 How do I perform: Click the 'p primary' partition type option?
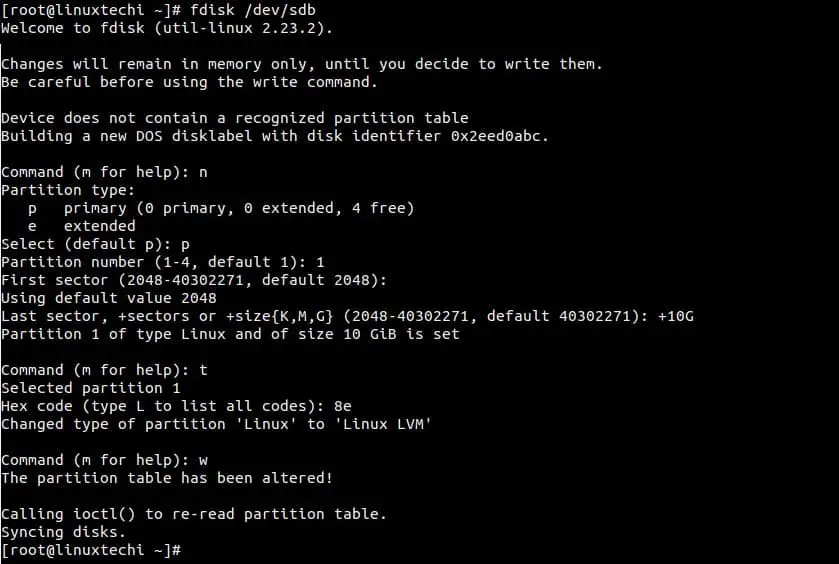coord(221,208)
